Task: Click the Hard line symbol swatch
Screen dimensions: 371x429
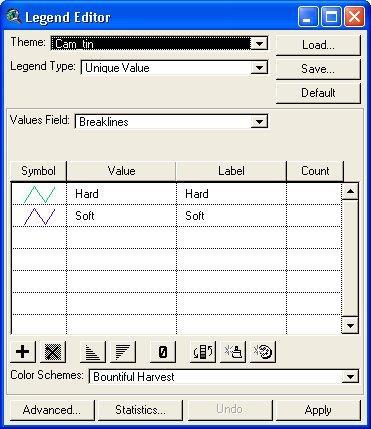Action: click(x=39, y=194)
